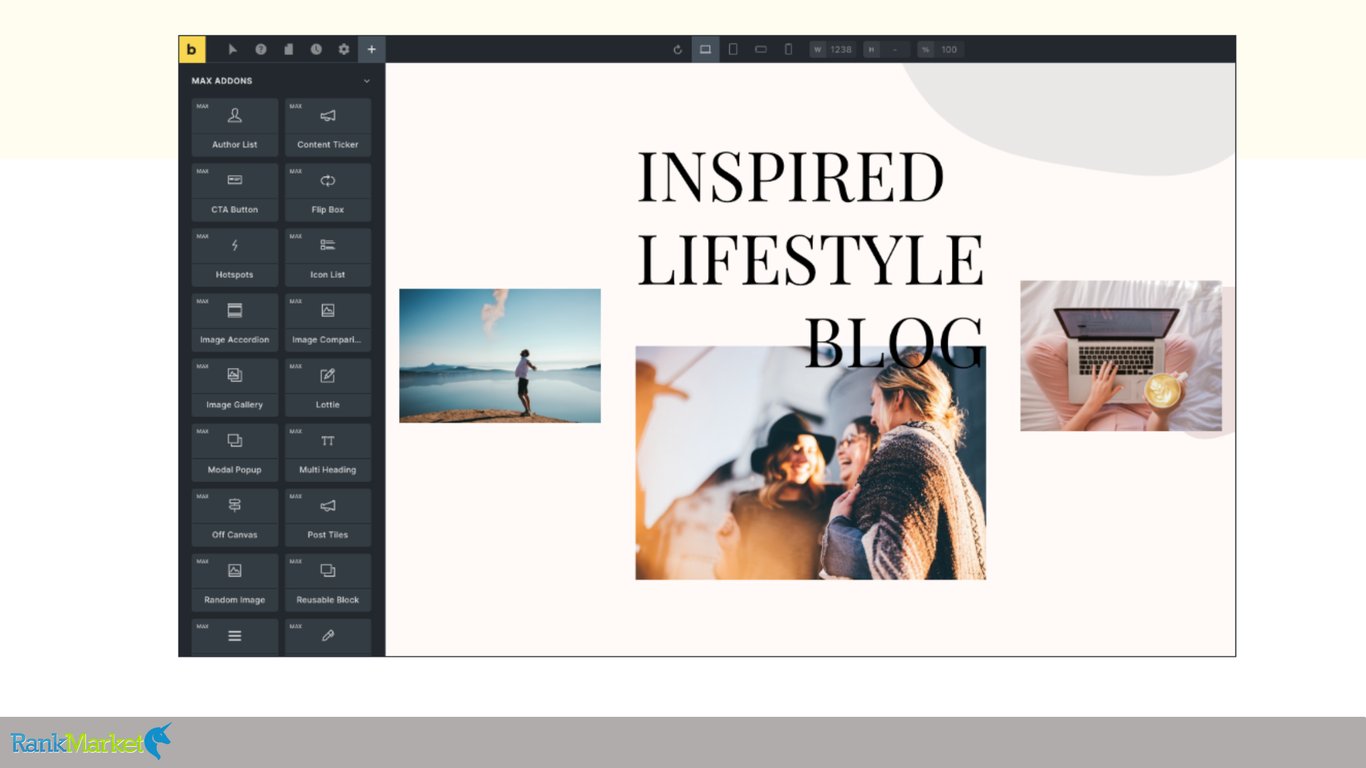Add the element with hamburger lines icon
1366x768 pixels.
pyautogui.click(x=235, y=637)
